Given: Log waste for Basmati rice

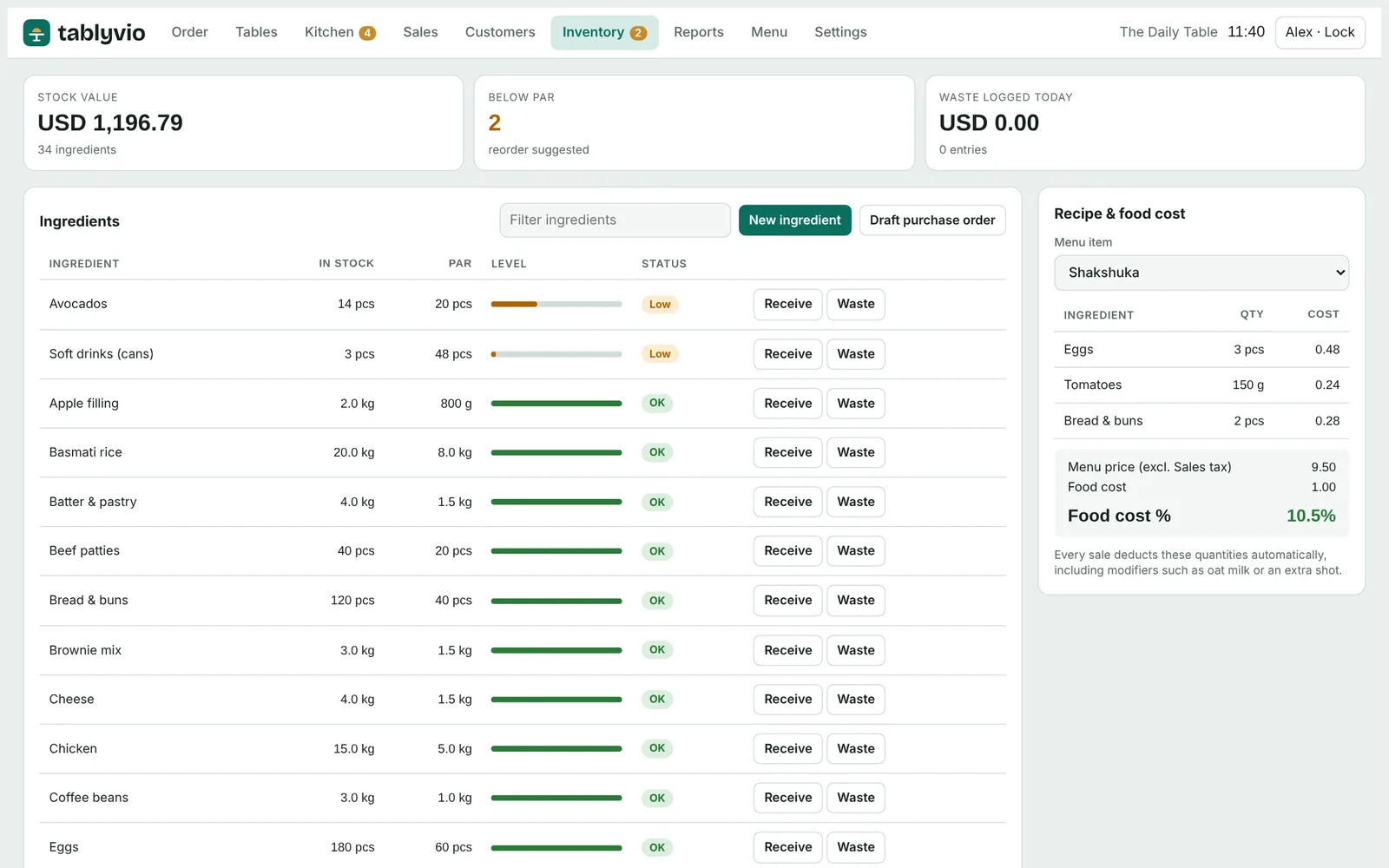Looking at the screenshot, I should coord(855,452).
